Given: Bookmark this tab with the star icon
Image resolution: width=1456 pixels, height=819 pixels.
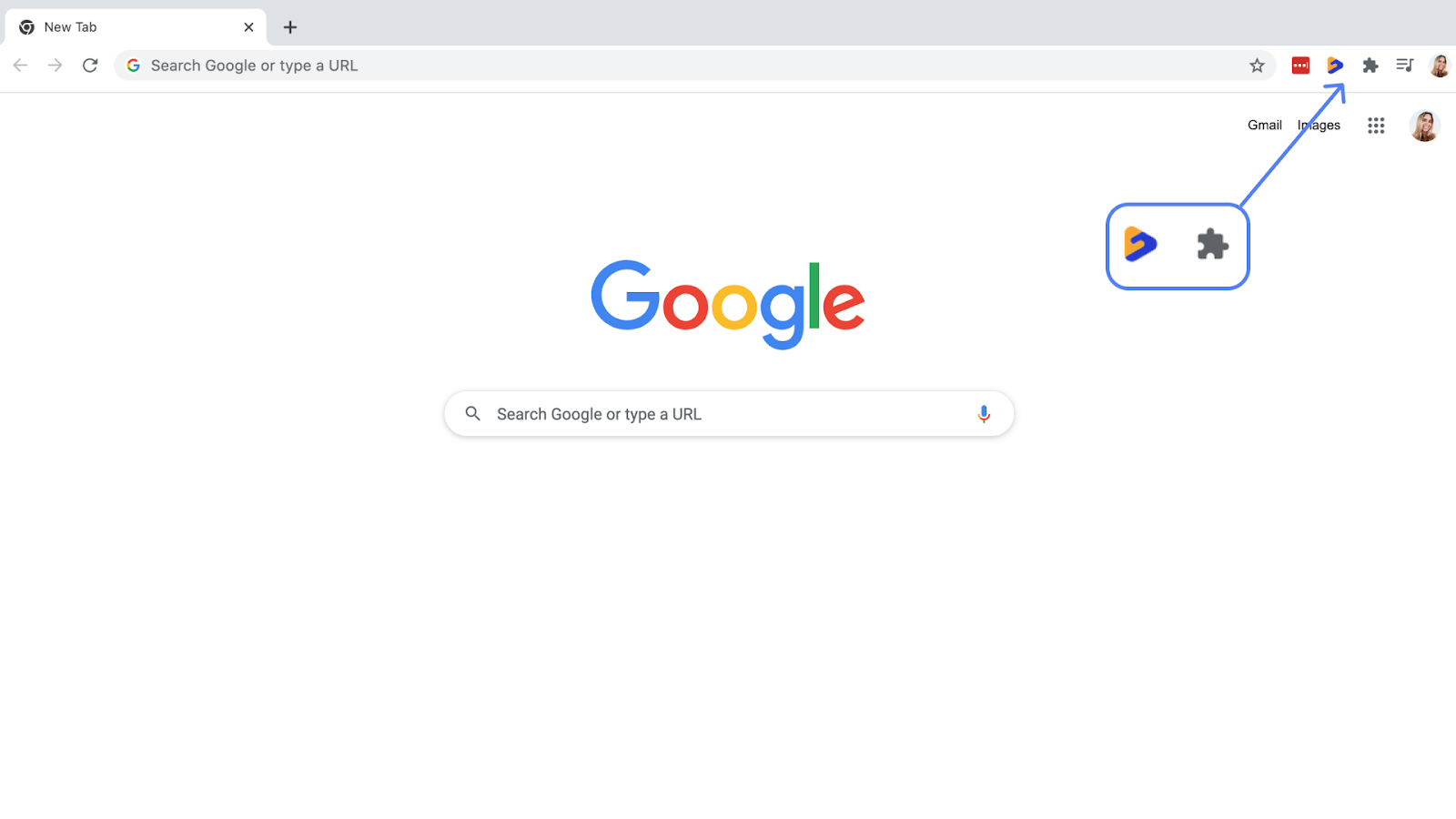Looking at the screenshot, I should [x=1257, y=66].
